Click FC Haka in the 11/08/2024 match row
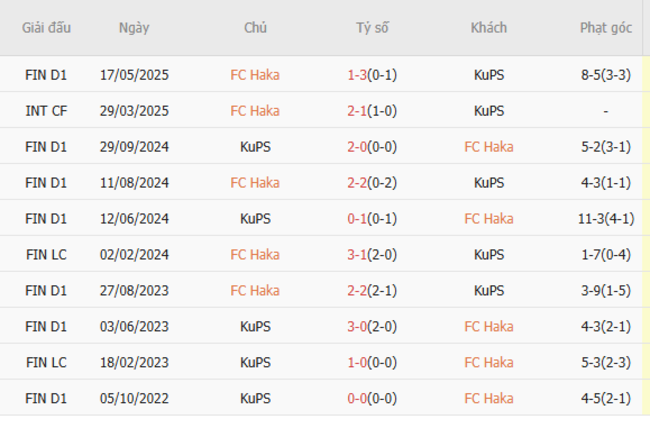The image size is (650, 428). pos(255,183)
